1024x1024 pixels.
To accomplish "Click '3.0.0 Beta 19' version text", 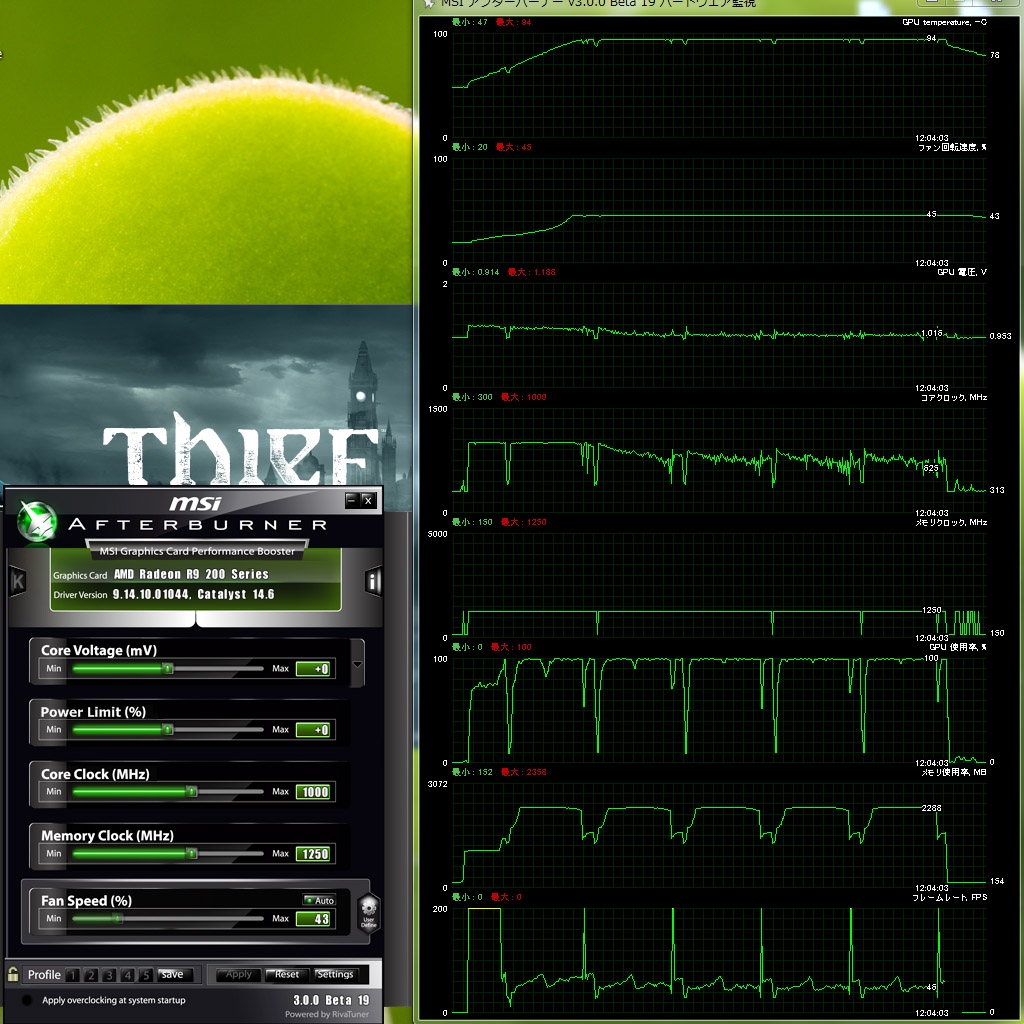I will tap(331, 1000).
